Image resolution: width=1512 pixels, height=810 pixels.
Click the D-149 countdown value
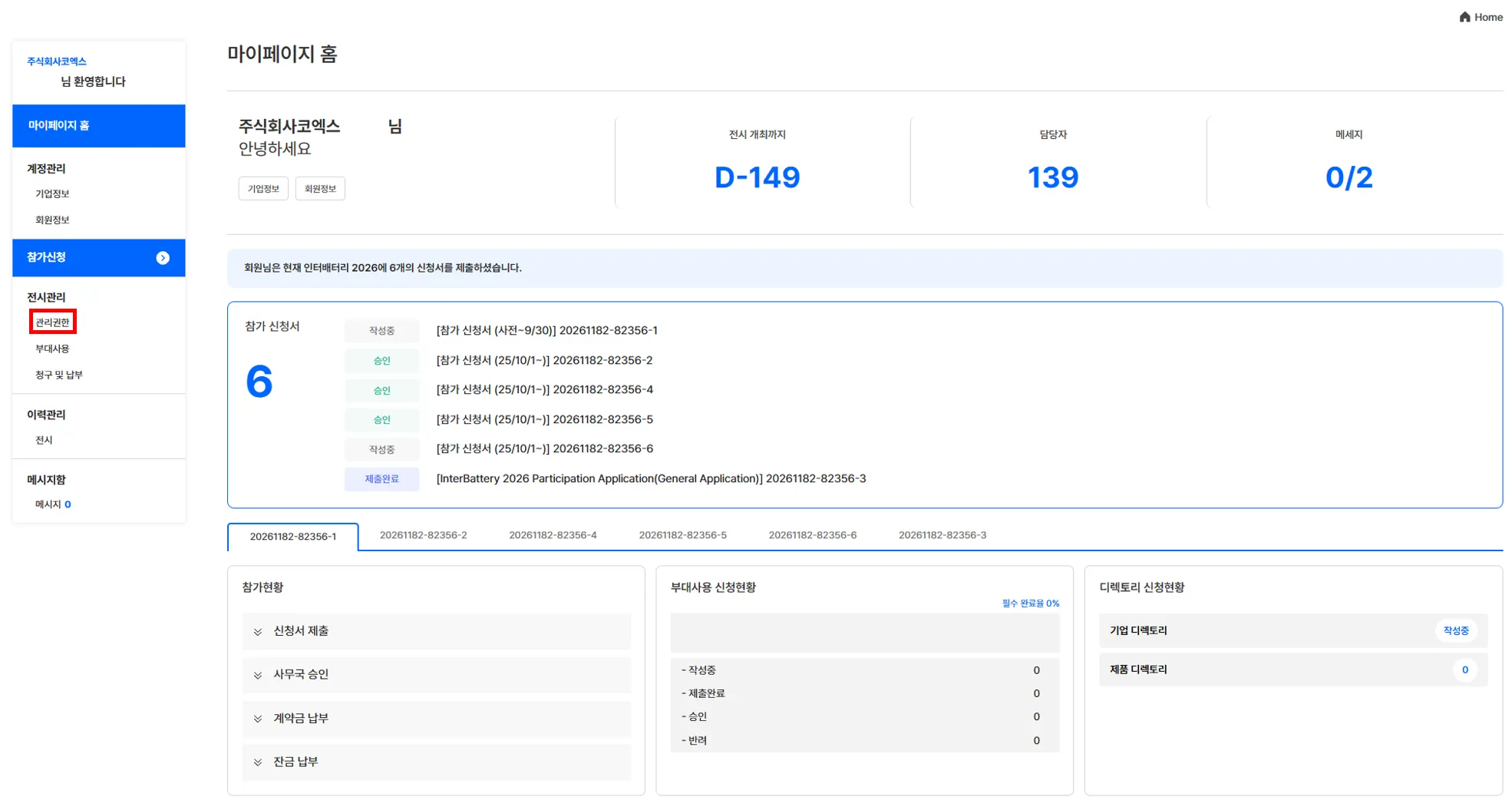(x=757, y=177)
